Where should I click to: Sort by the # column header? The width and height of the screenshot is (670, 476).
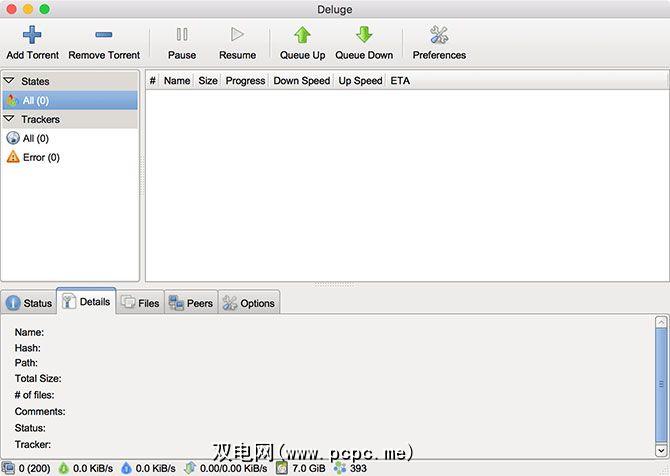tap(153, 80)
